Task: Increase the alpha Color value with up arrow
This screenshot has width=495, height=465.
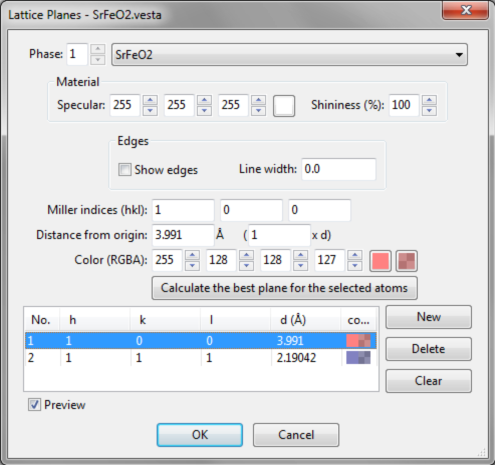Action: pos(355,255)
